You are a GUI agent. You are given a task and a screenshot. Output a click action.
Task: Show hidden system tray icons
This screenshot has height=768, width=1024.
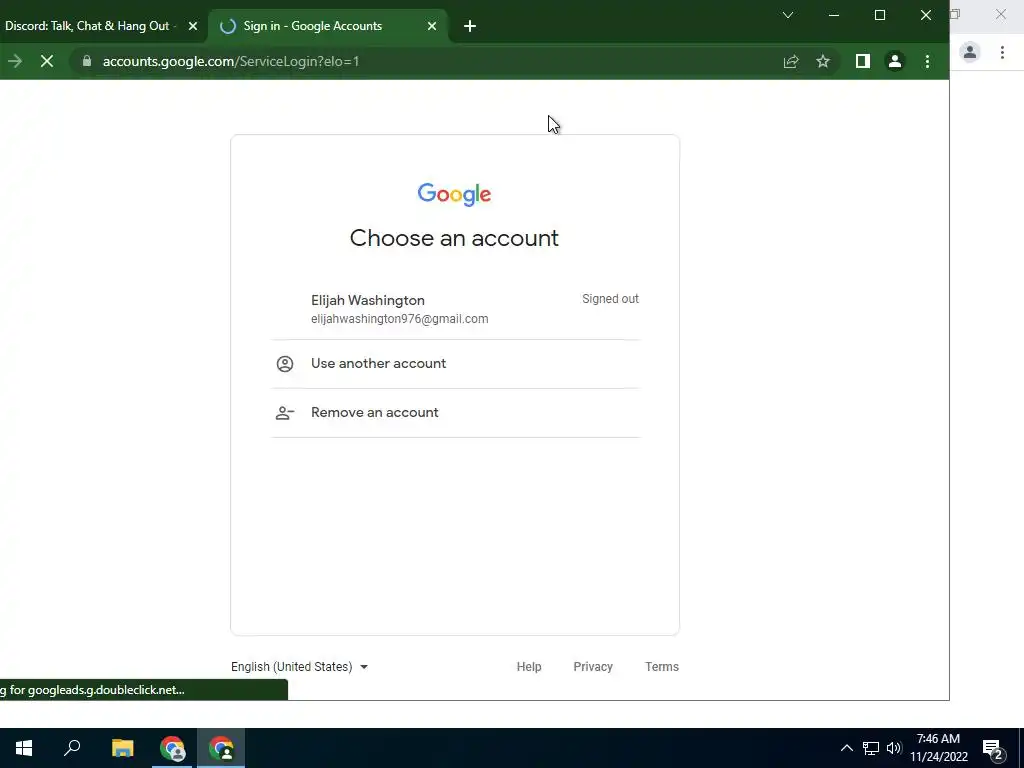(846, 748)
